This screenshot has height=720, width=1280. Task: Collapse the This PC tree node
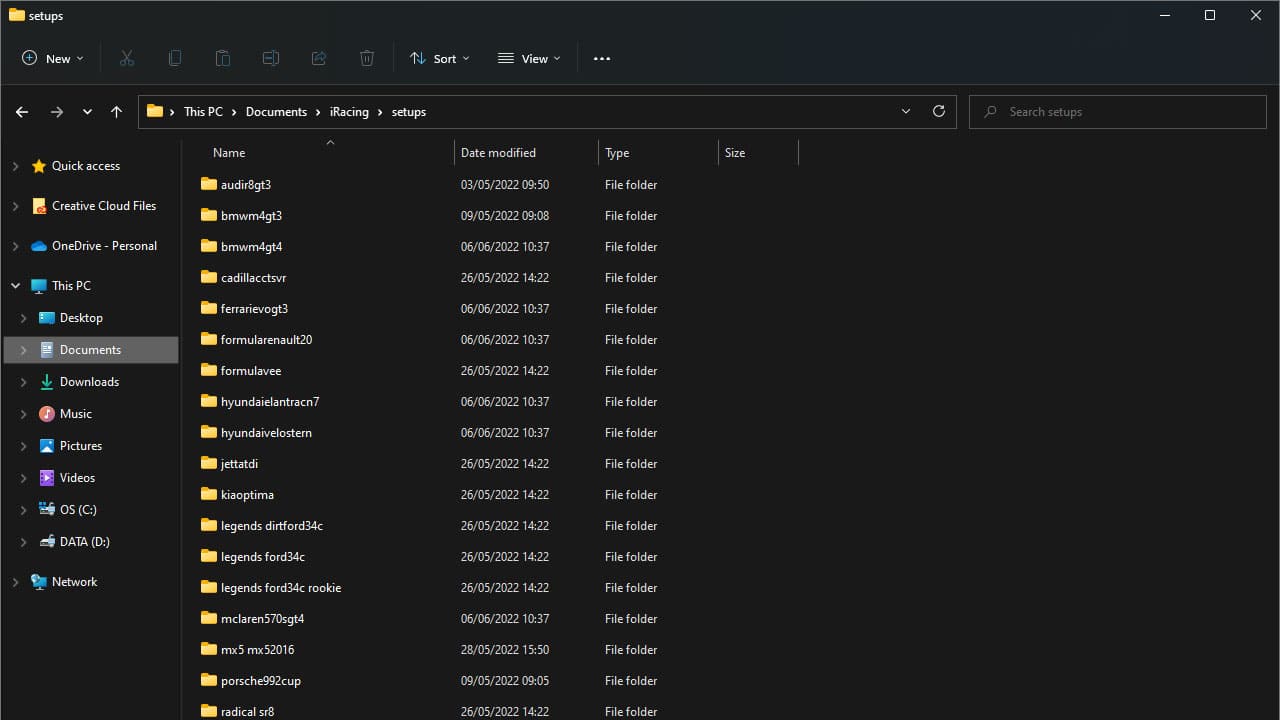[15, 286]
